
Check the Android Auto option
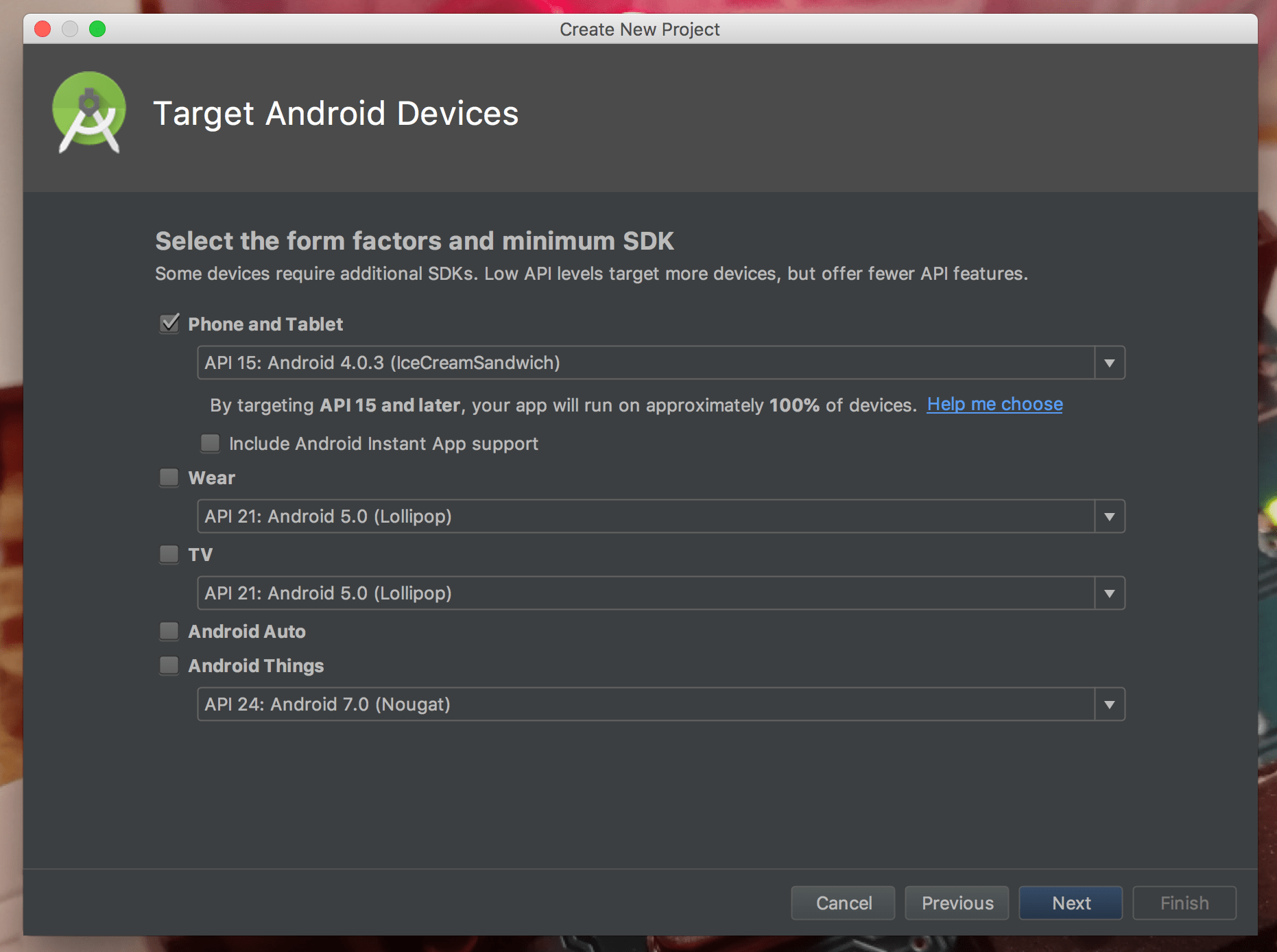(x=169, y=630)
